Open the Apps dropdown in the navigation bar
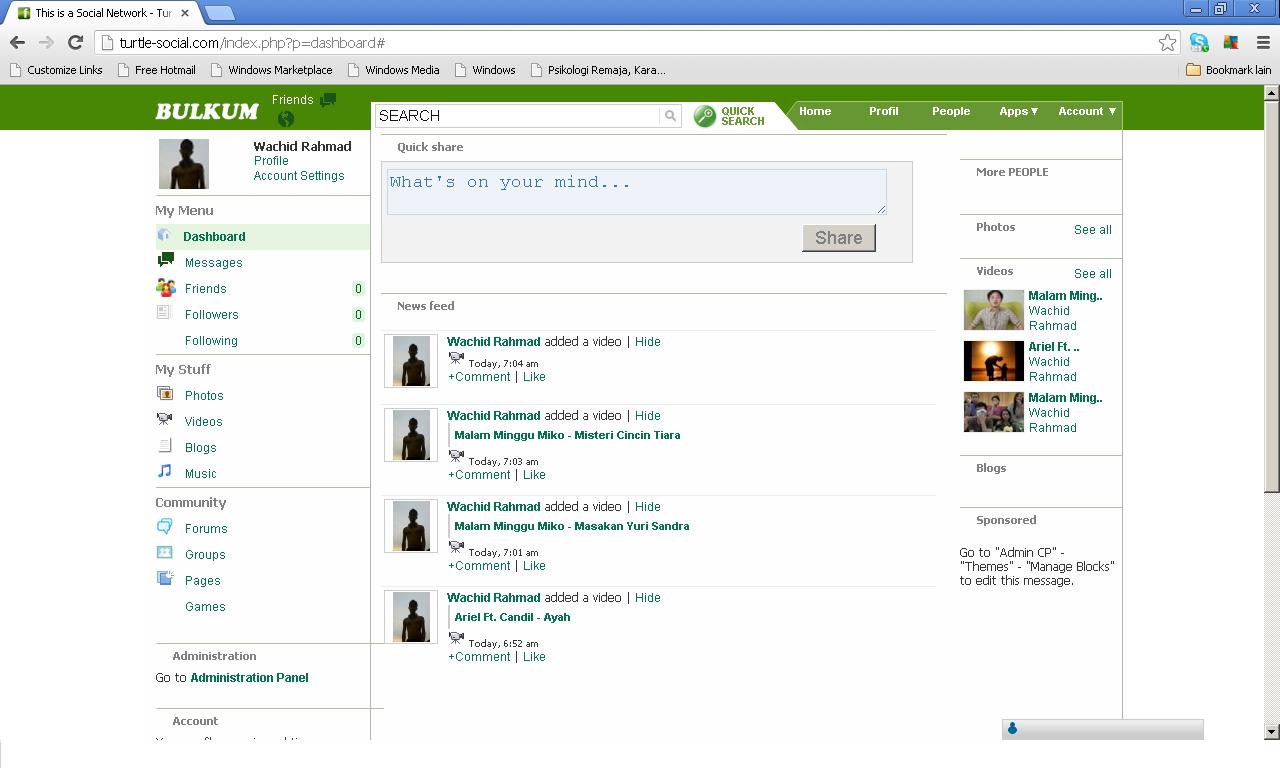 [1018, 111]
